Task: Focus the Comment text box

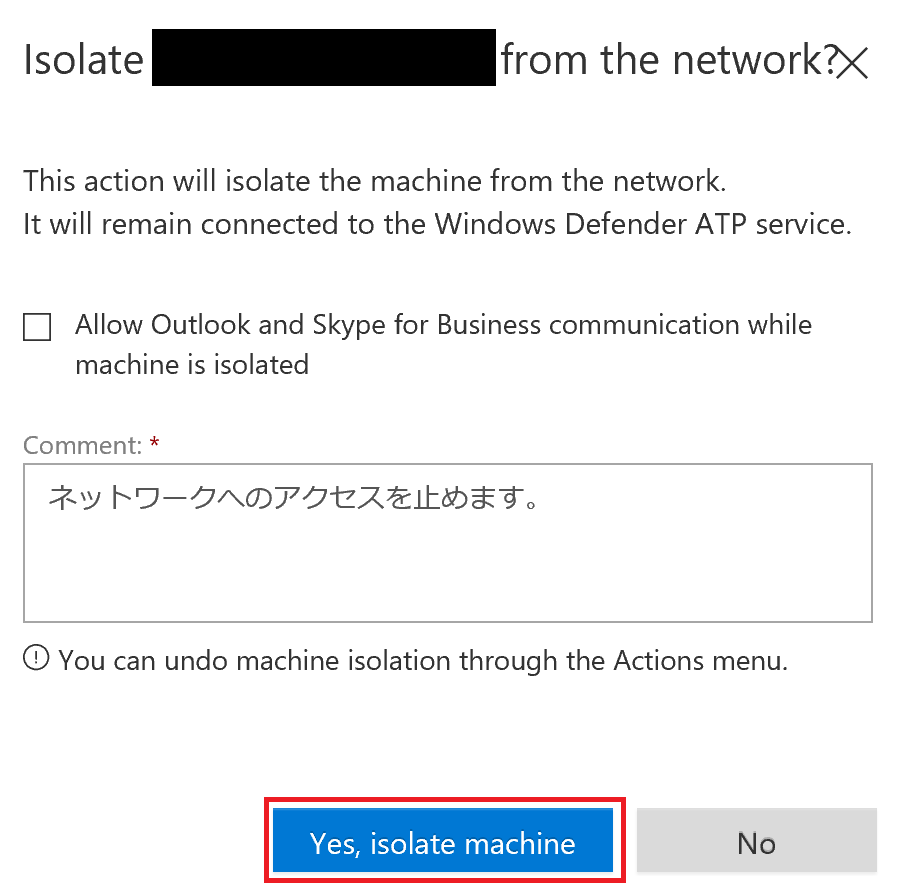Action: point(448,543)
